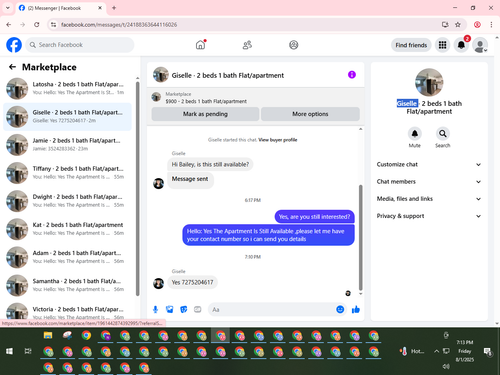Click Giselle's avatar in chat header
The image size is (500, 375).
161,75
